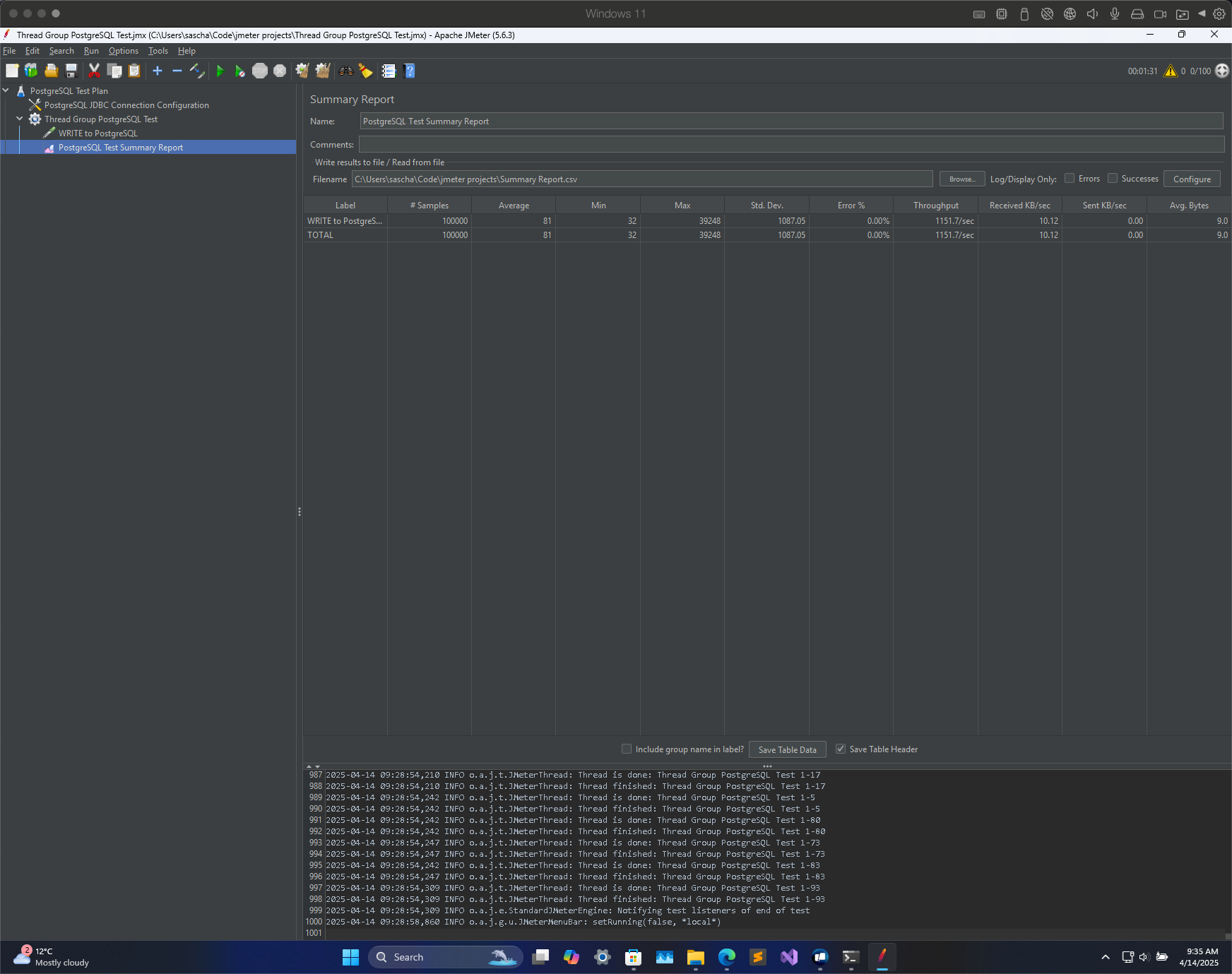Click Save Table Data button

787,750
